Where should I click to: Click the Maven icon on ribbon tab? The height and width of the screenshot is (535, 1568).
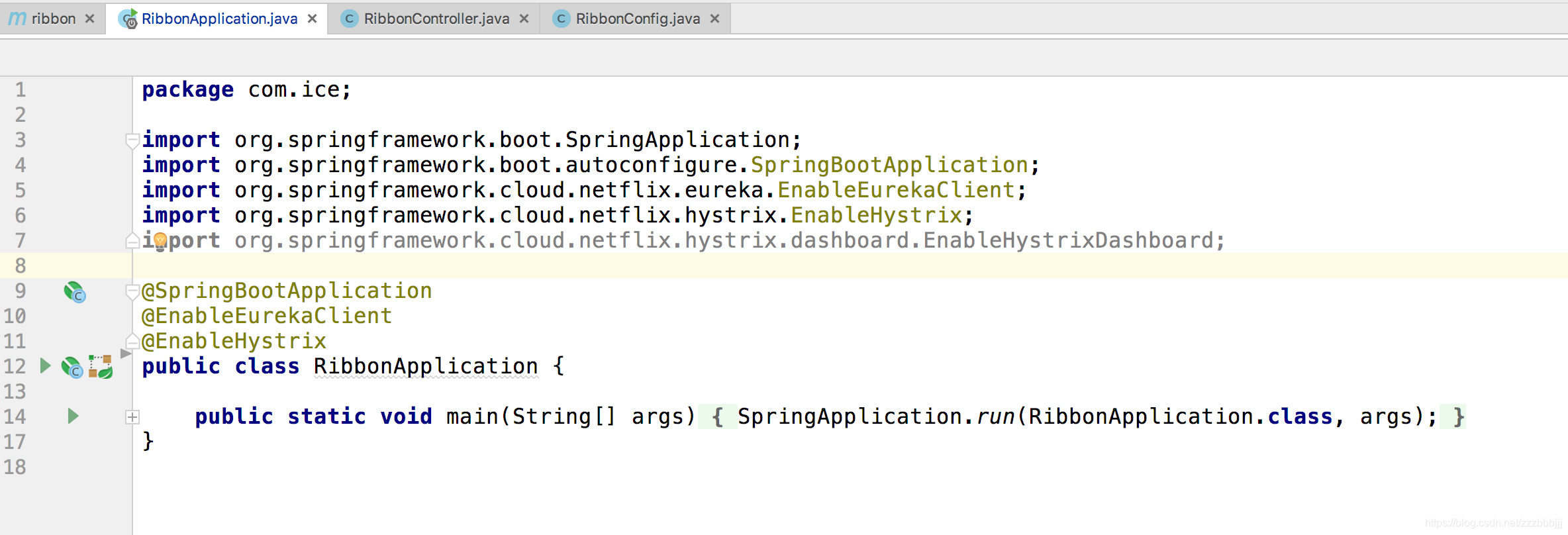point(17,19)
